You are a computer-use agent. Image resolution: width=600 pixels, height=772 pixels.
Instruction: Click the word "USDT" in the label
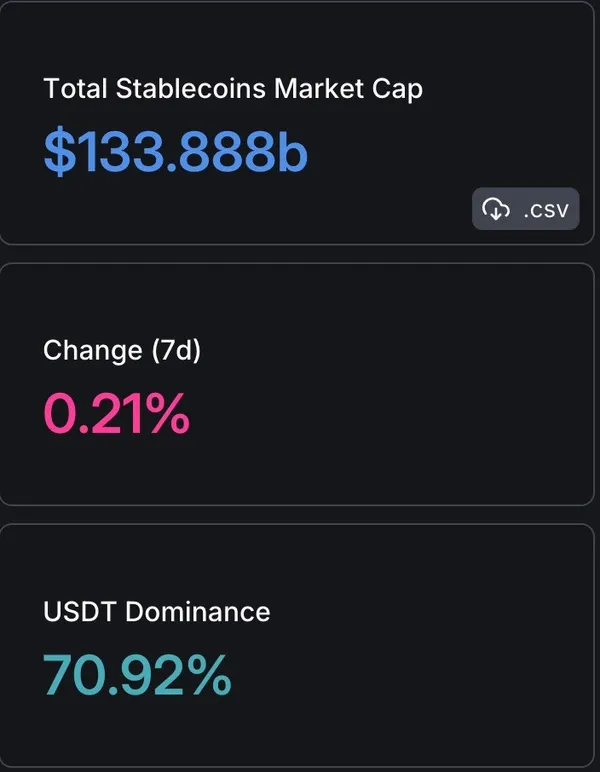pyautogui.click(x=80, y=611)
